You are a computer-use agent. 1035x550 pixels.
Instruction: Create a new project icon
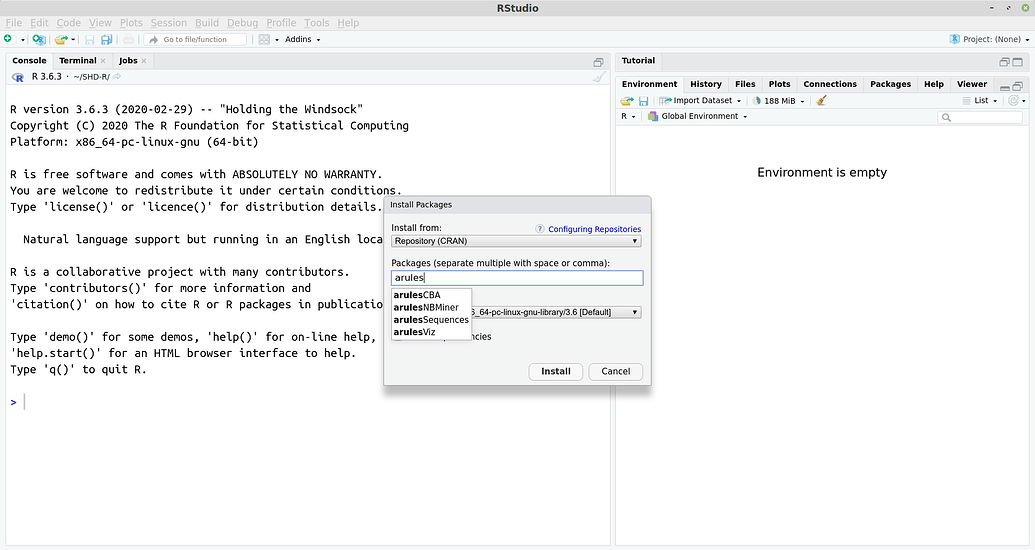(39, 40)
